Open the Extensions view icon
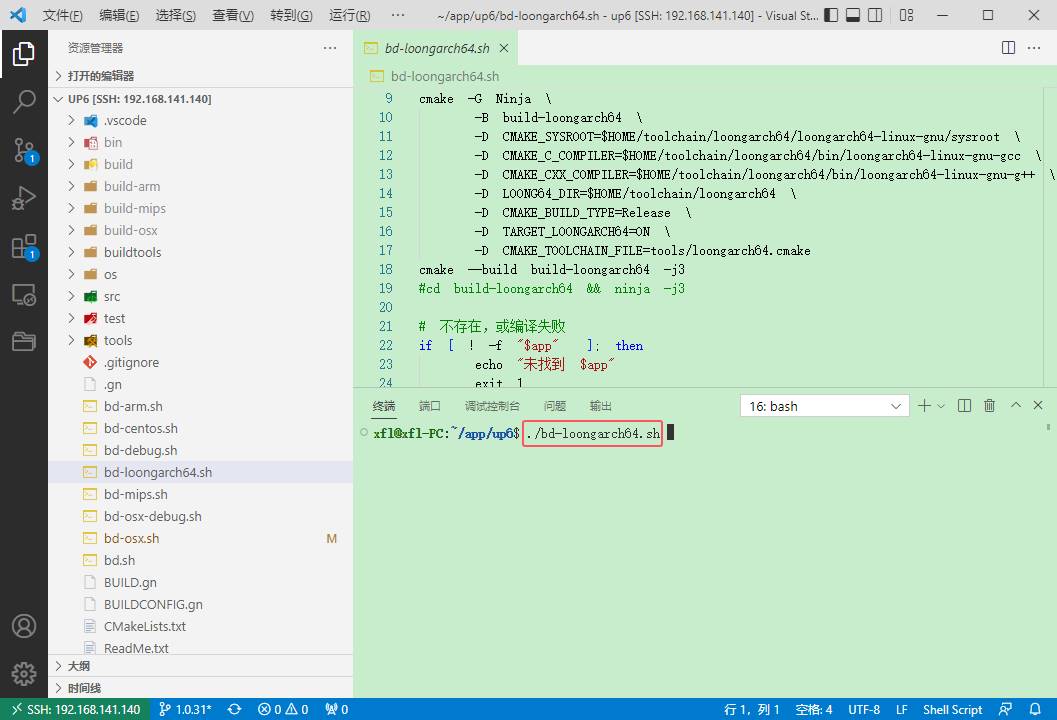 [x=24, y=247]
